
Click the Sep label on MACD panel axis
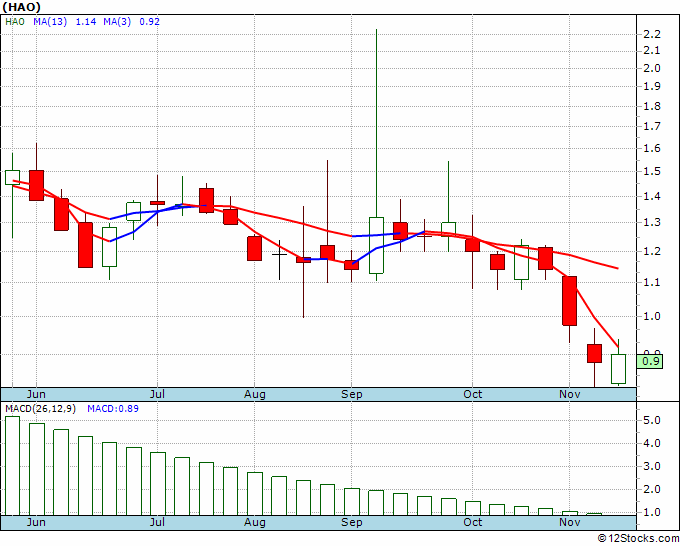point(352,522)
